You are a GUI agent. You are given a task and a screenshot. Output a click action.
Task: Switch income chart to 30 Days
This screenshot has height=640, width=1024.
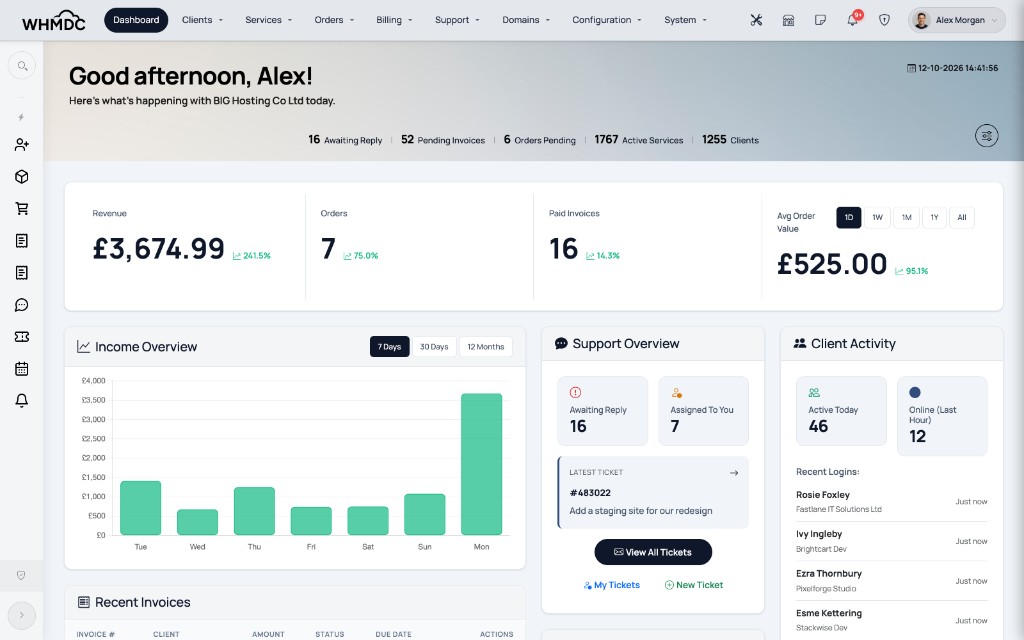434,347
